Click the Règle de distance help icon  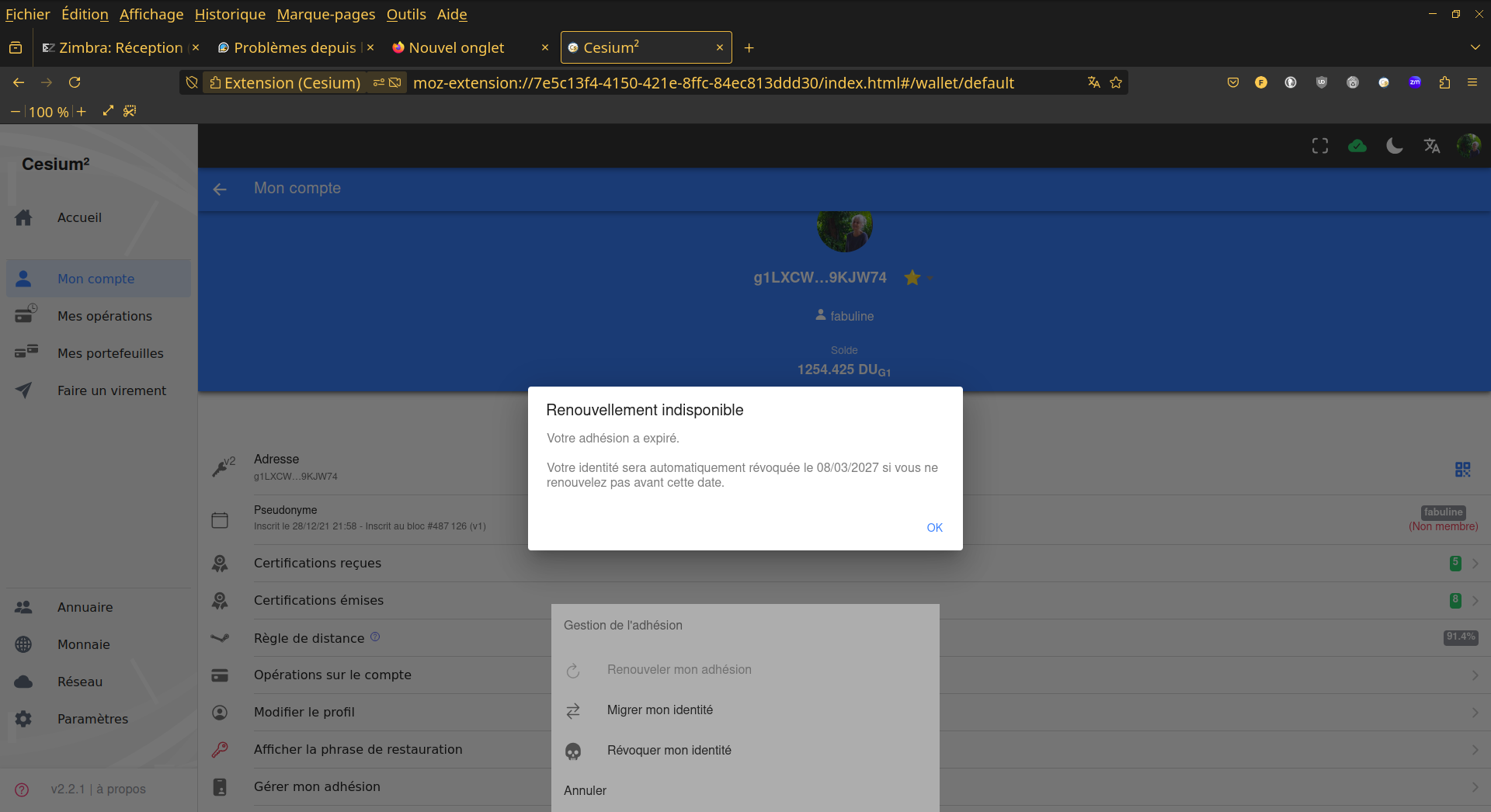[x=375, y=637]
